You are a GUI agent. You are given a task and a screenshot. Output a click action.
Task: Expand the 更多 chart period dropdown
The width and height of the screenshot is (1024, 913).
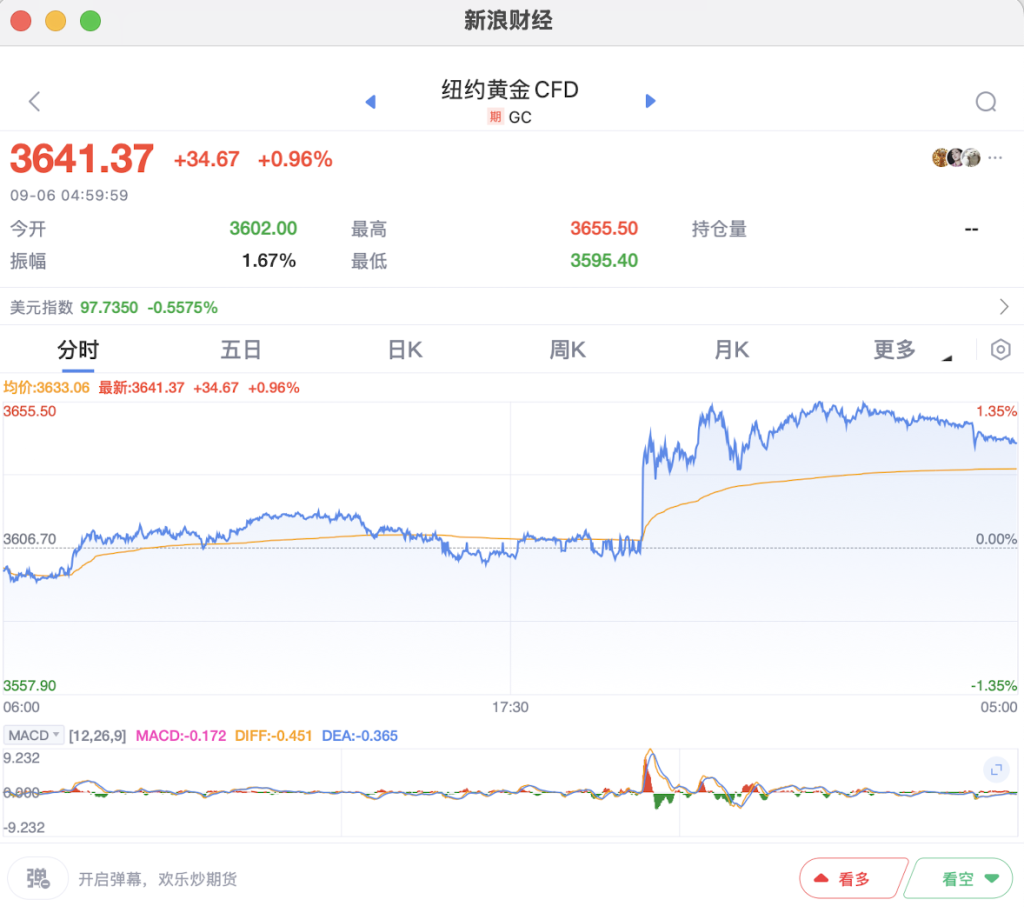(x=912, y=350)
